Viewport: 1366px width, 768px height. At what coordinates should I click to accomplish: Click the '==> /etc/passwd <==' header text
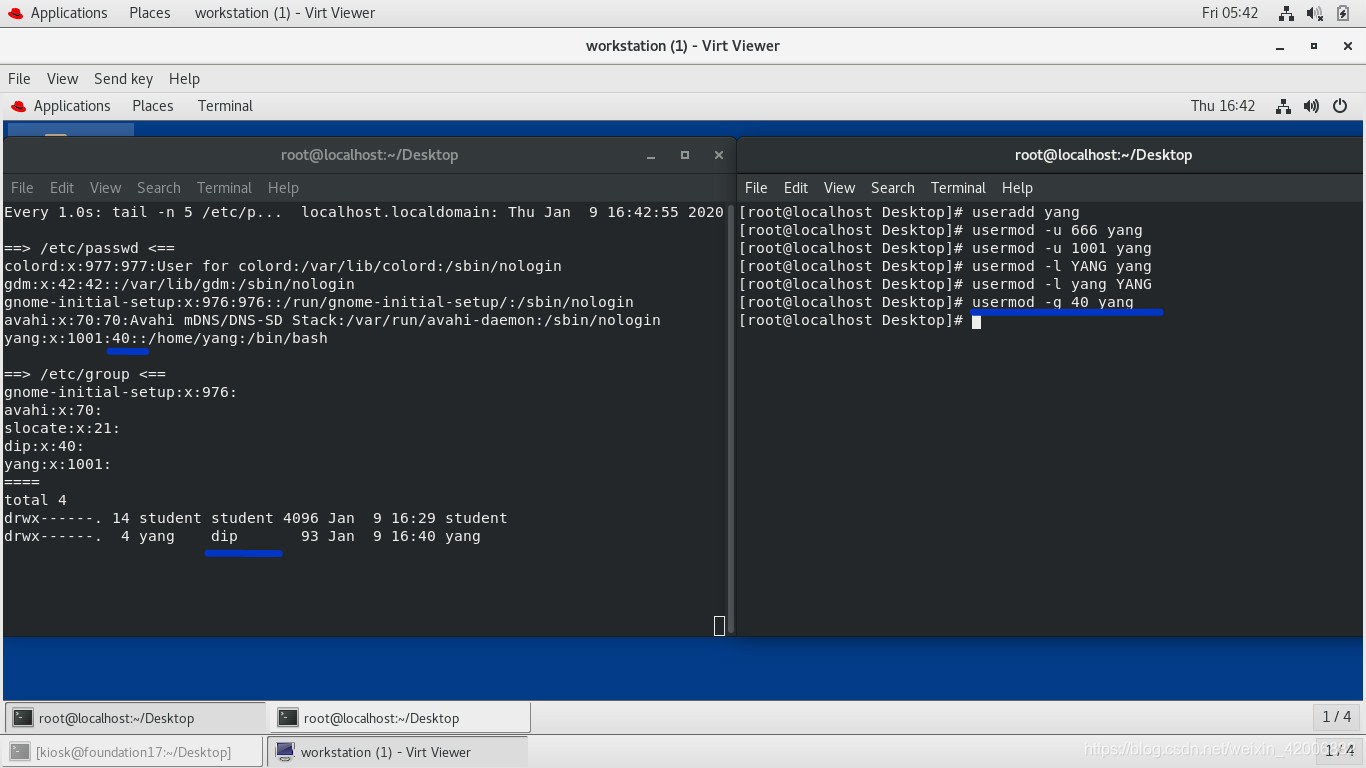[x=89, y=248]
